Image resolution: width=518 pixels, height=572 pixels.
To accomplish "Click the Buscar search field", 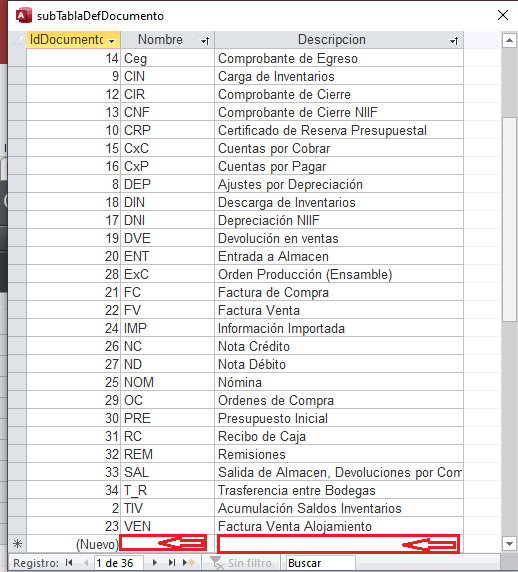I will tap(320, 563).
